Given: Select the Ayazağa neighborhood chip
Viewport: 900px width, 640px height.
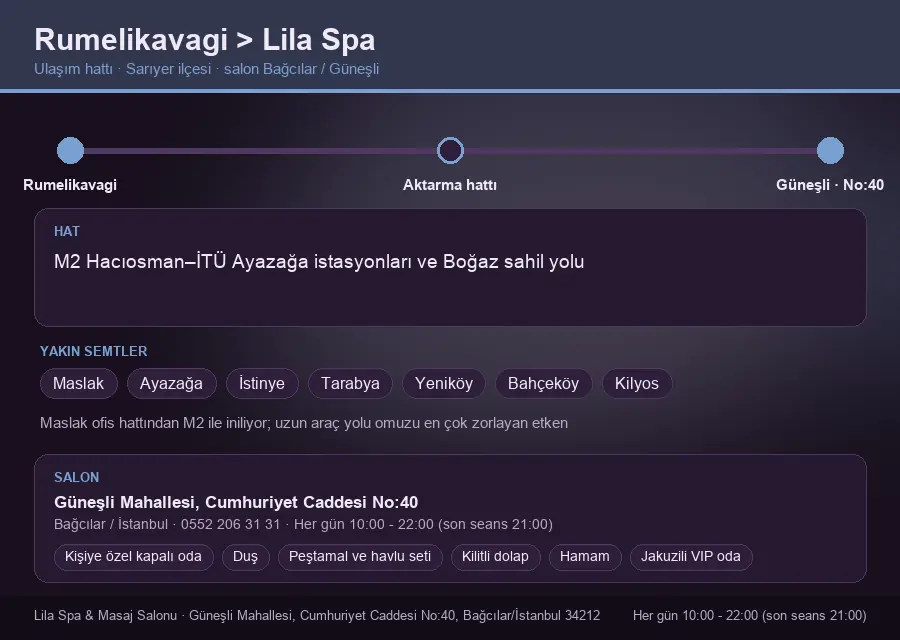Looking at the screenshot, I should click(172, 383).
